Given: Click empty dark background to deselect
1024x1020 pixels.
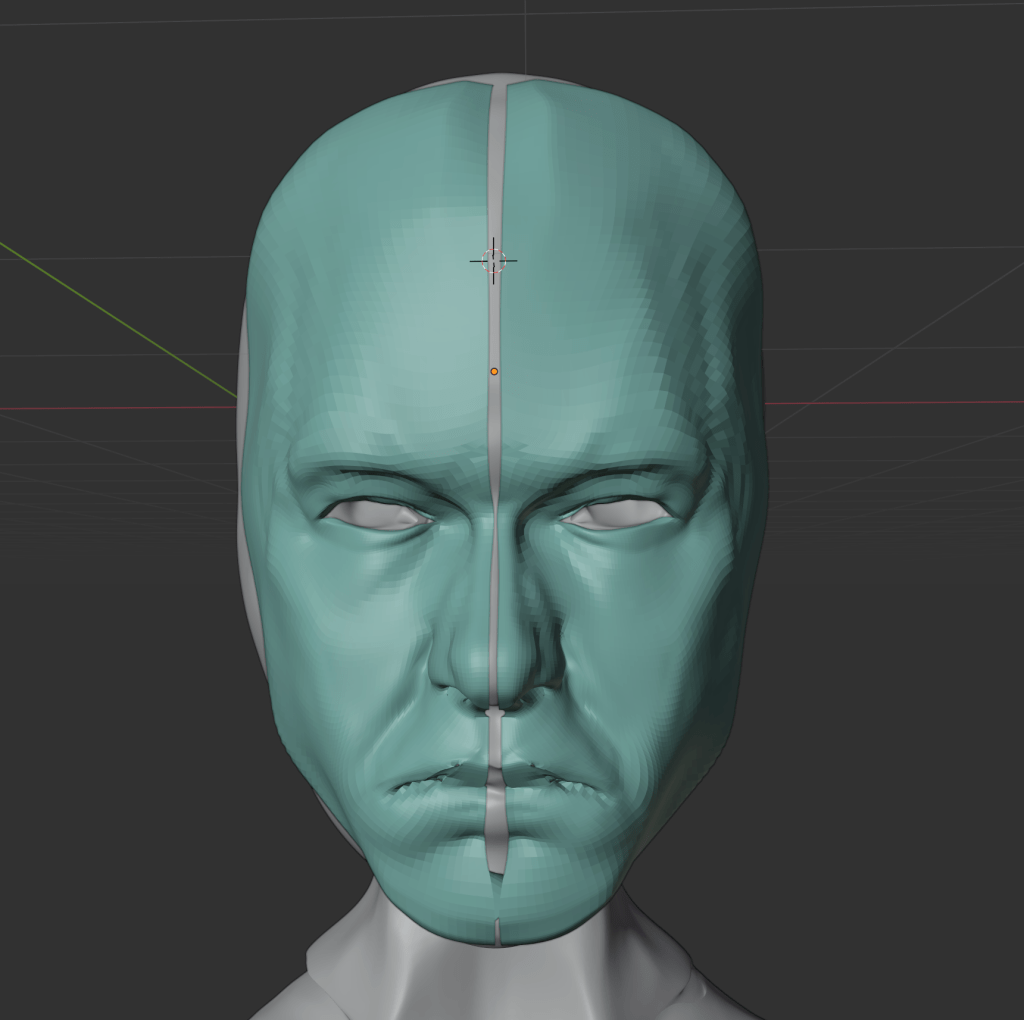Looking at the screenshot, I should pyautogui.click(x=120, y=800).
